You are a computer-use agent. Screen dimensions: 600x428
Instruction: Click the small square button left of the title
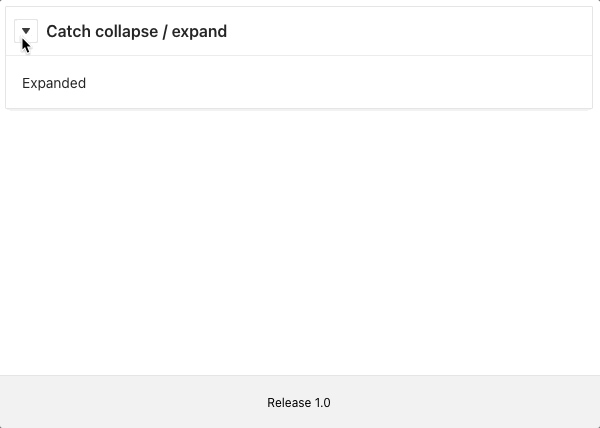26,31
